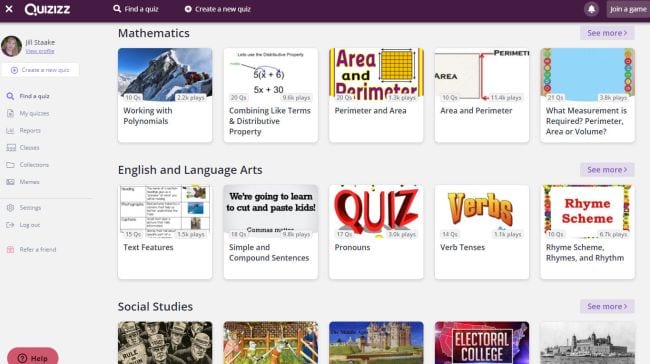Click the red Help button
Screen dimensions: 650x364
click(x=33, y=358)
